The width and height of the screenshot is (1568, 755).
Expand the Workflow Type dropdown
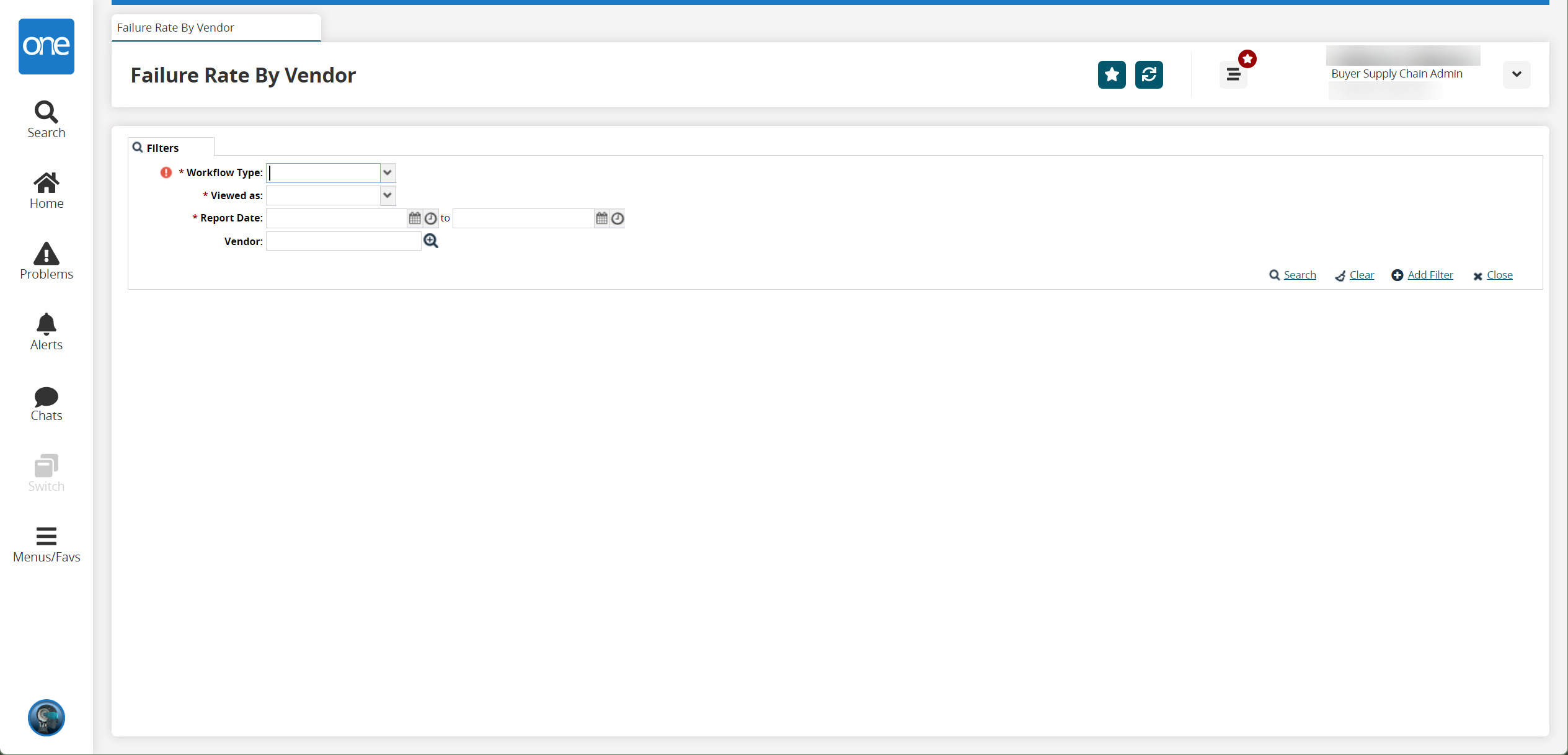pos(387,173)
